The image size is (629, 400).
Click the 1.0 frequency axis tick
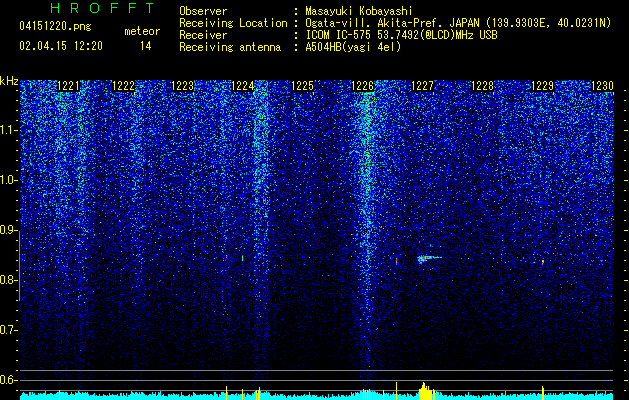click(8, 181)
